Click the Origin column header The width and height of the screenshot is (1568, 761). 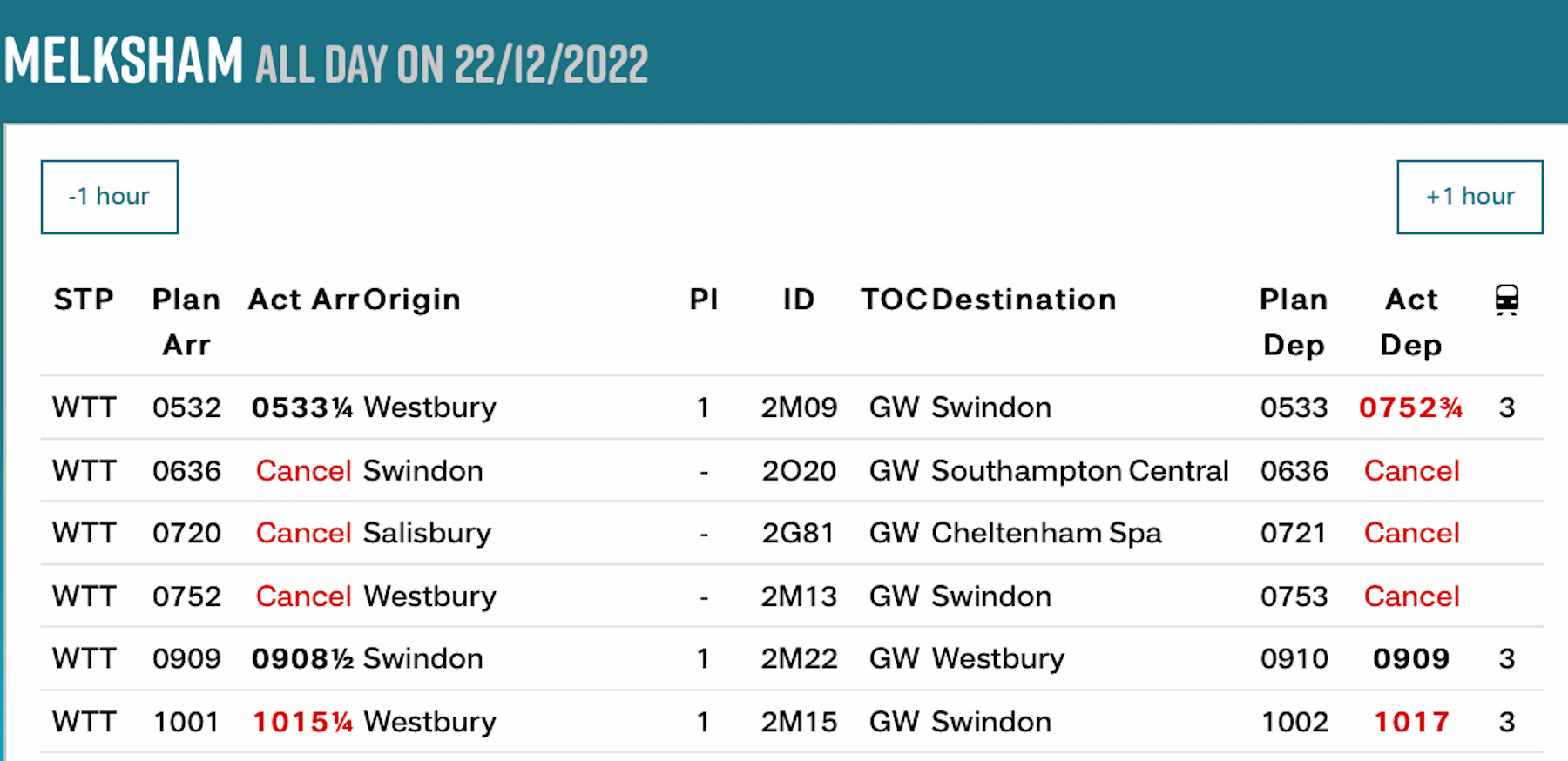pyautogui.click(x=412, y=300)
